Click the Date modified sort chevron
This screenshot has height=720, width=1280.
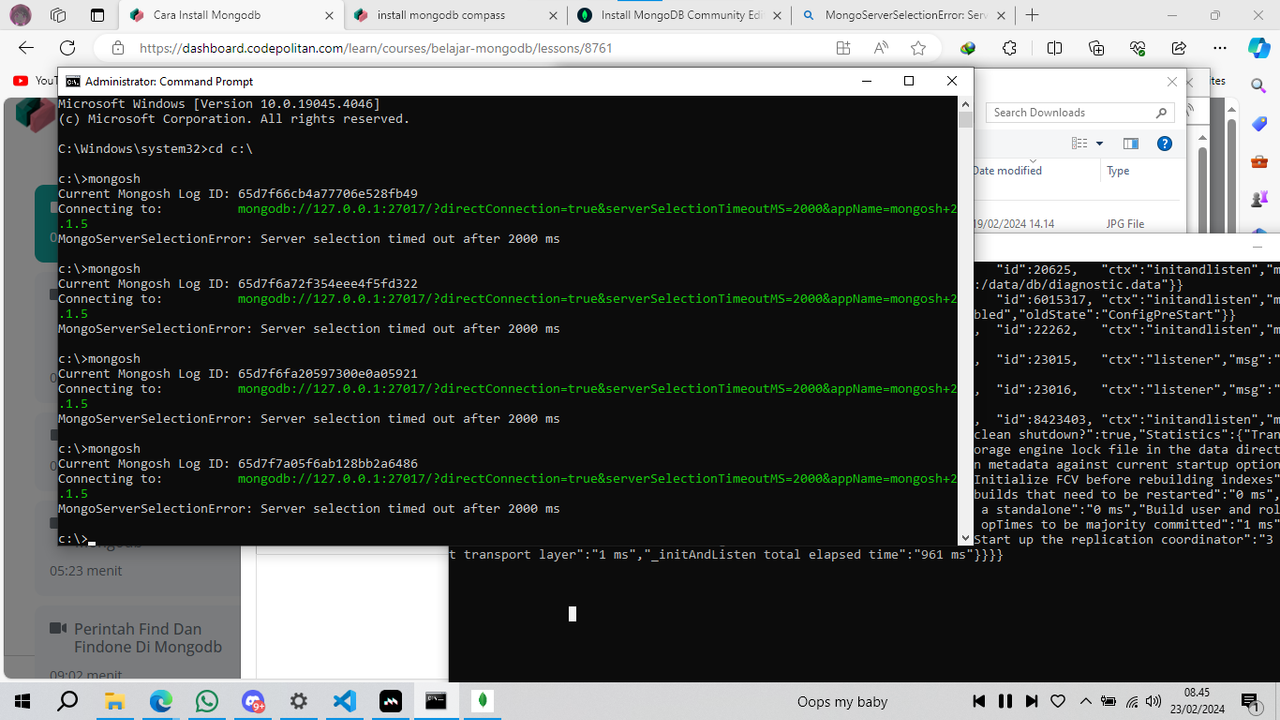(1032, 160)
